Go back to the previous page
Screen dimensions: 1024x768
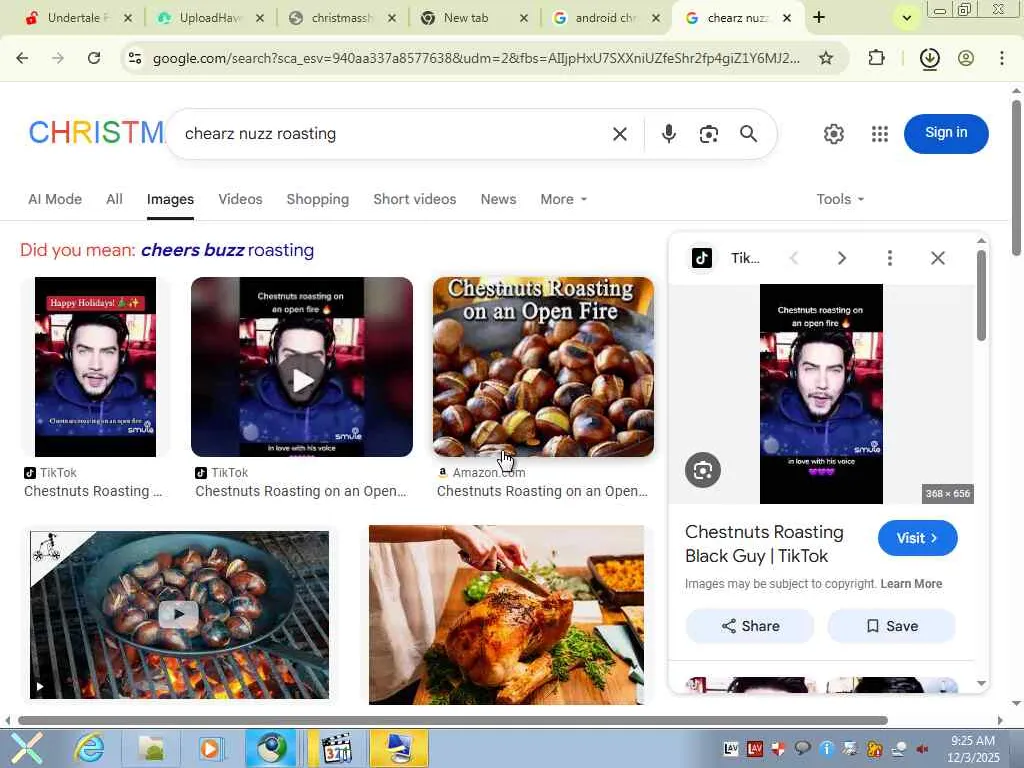pos(22,58)
